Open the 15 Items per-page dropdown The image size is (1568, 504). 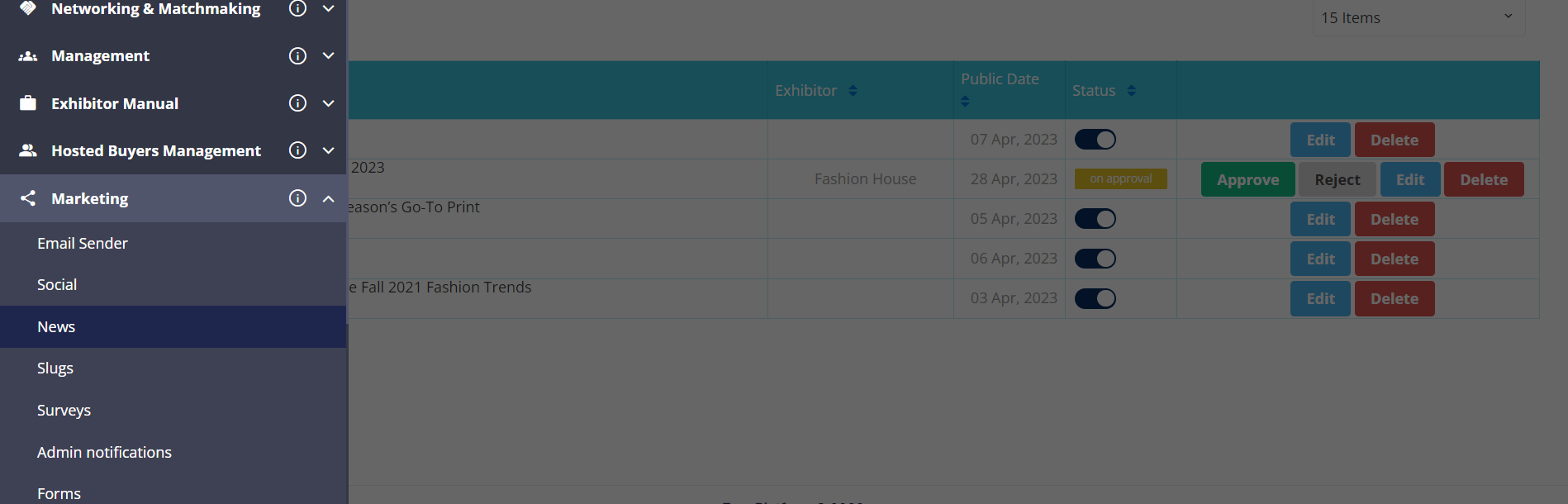(x=1418, y=17)
